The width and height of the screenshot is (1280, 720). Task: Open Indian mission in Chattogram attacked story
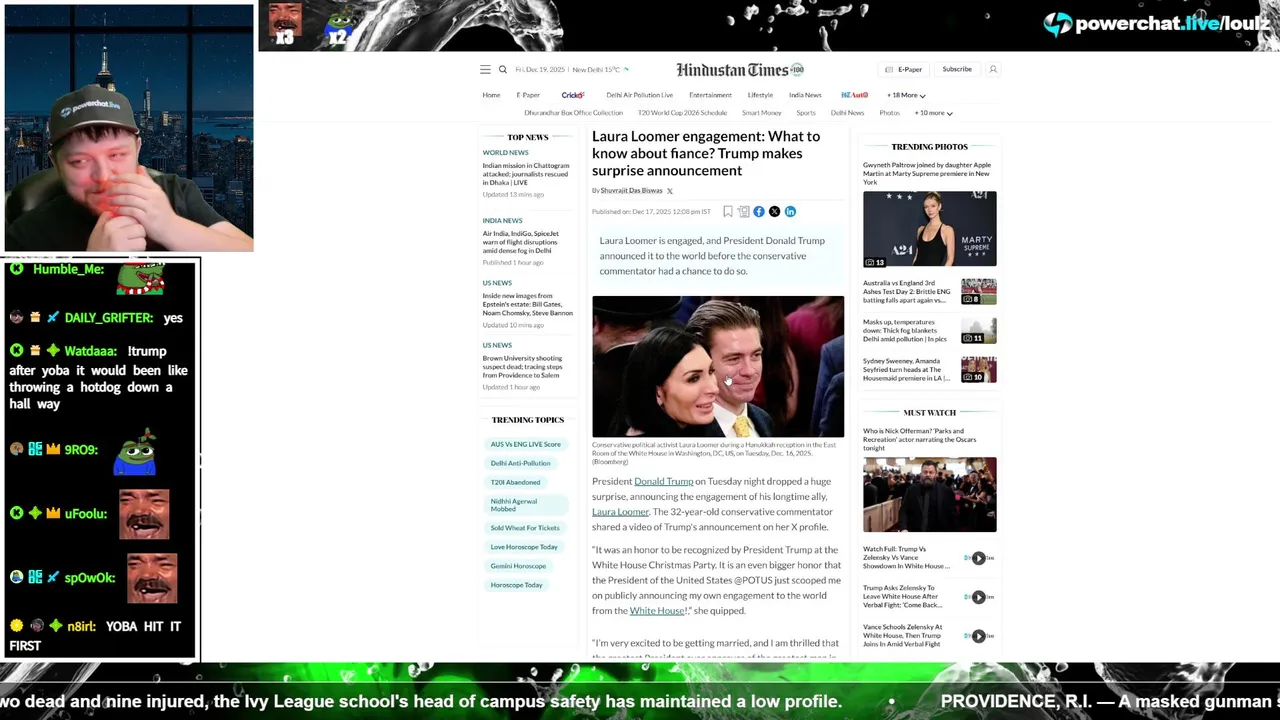(526, 174)
